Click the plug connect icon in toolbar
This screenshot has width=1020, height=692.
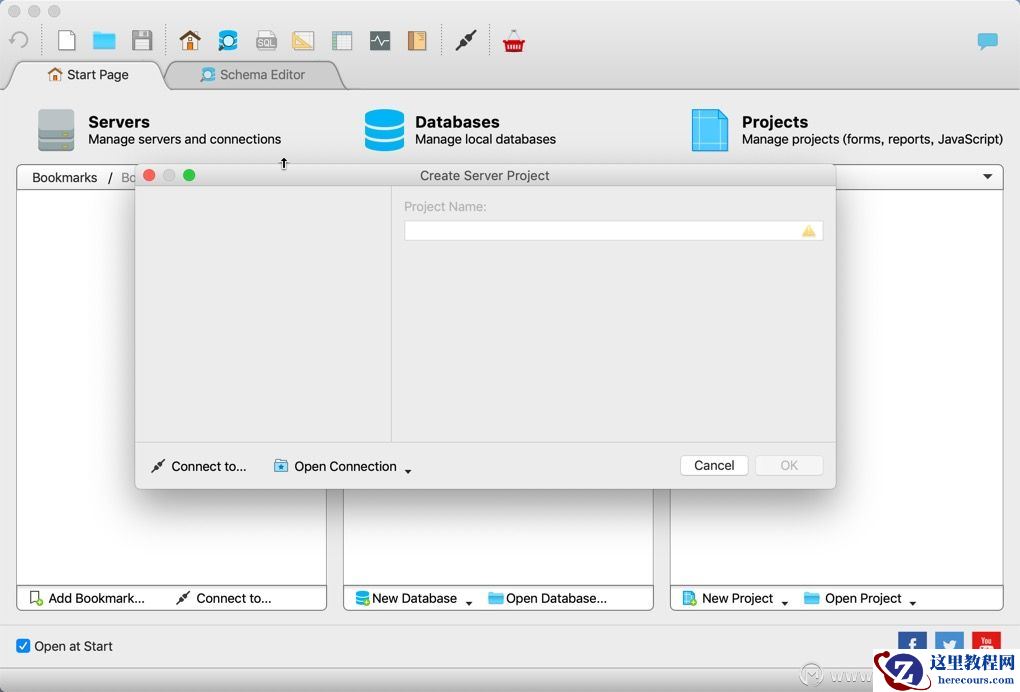tap(466, 40)
